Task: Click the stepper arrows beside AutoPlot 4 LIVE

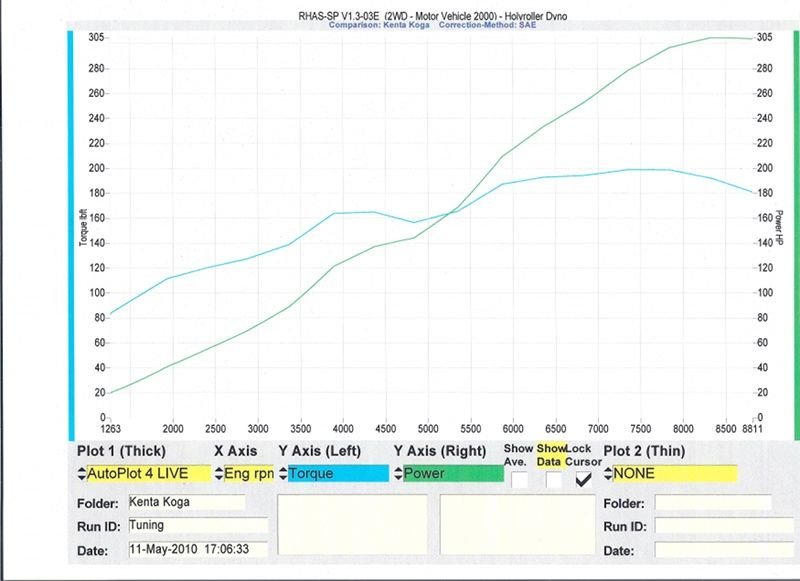Action: pos(82,473)
